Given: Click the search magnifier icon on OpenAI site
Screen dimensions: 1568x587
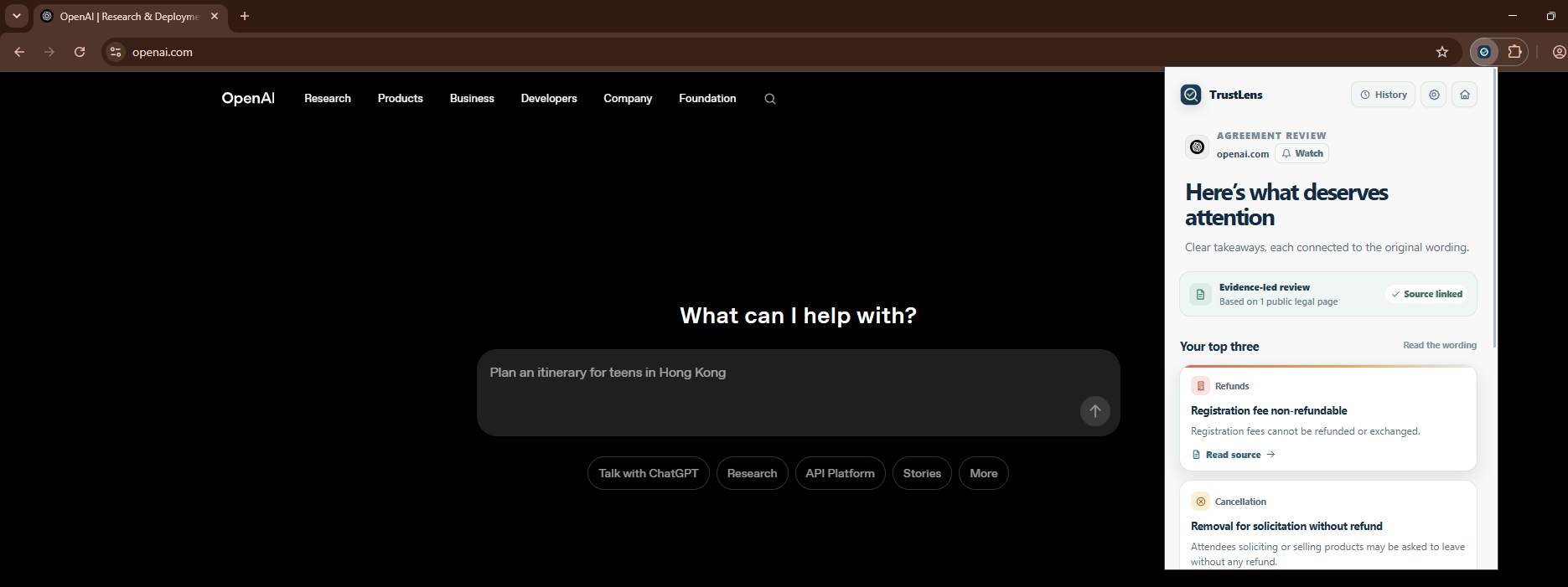Looking at the screenshot, I should point(770,99).
